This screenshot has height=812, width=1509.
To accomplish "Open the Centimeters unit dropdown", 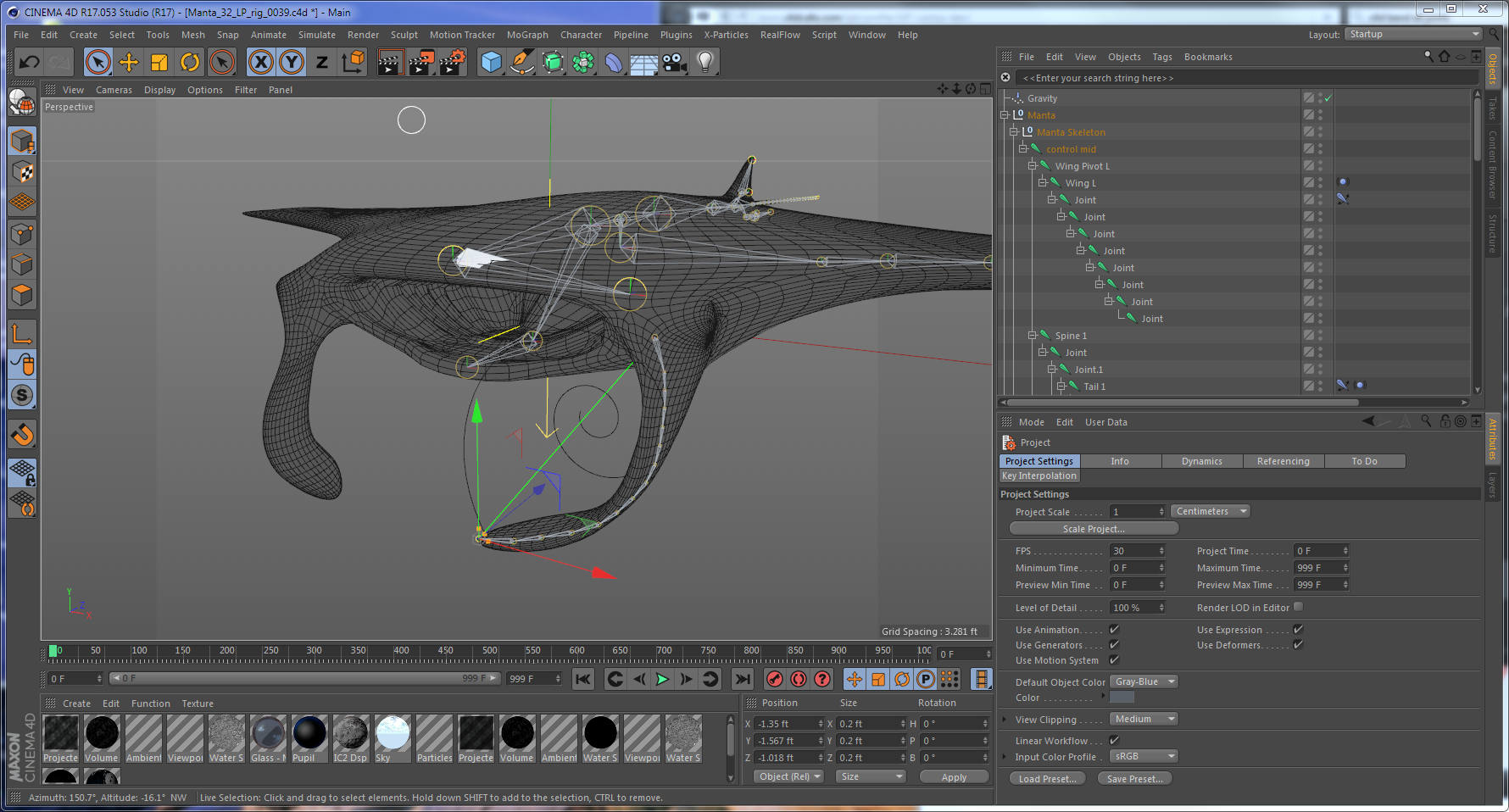I will pos(1210,511).
